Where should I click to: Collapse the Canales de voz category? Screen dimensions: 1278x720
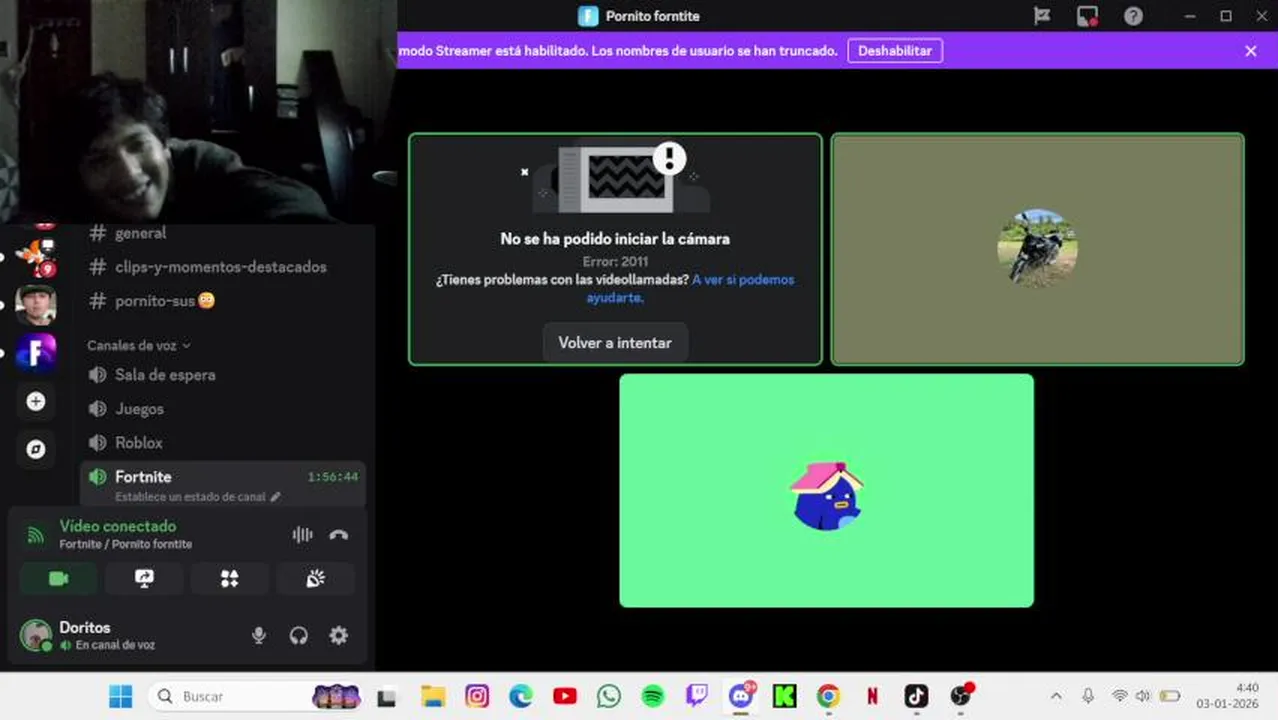[138, 345]
